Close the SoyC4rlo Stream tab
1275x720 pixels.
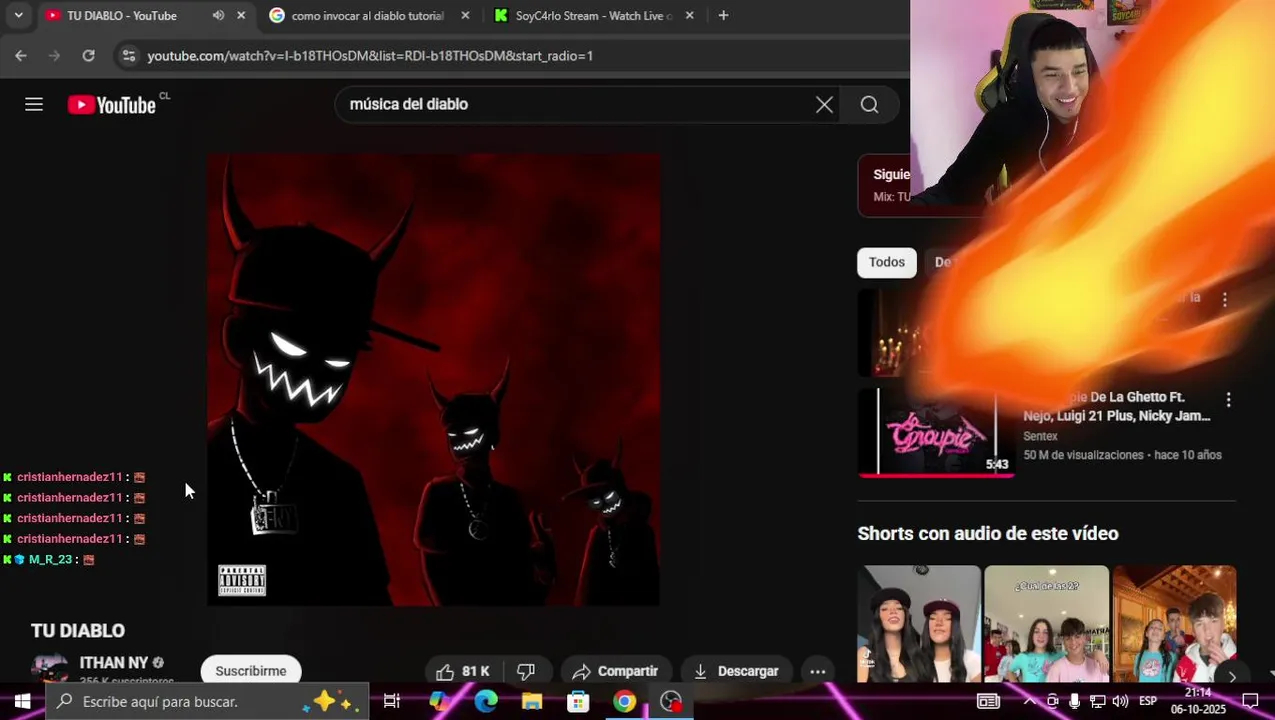[689, 15]
